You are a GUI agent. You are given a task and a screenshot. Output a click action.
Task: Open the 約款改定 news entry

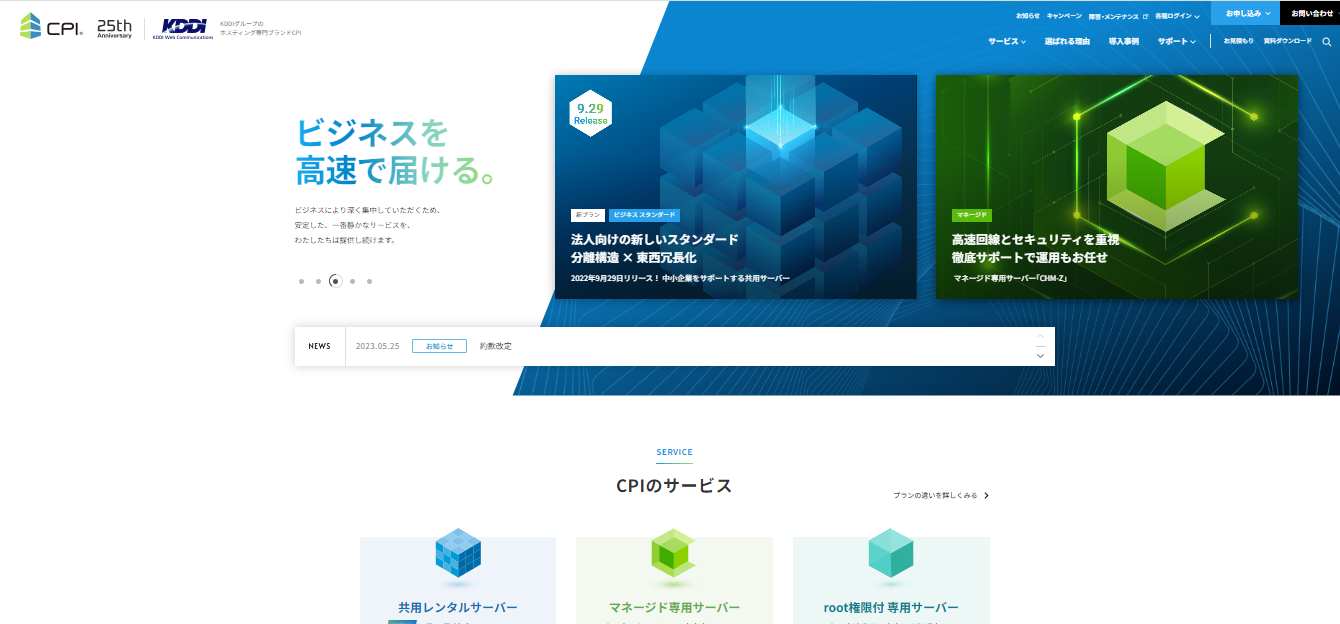(x=496, y=344)
